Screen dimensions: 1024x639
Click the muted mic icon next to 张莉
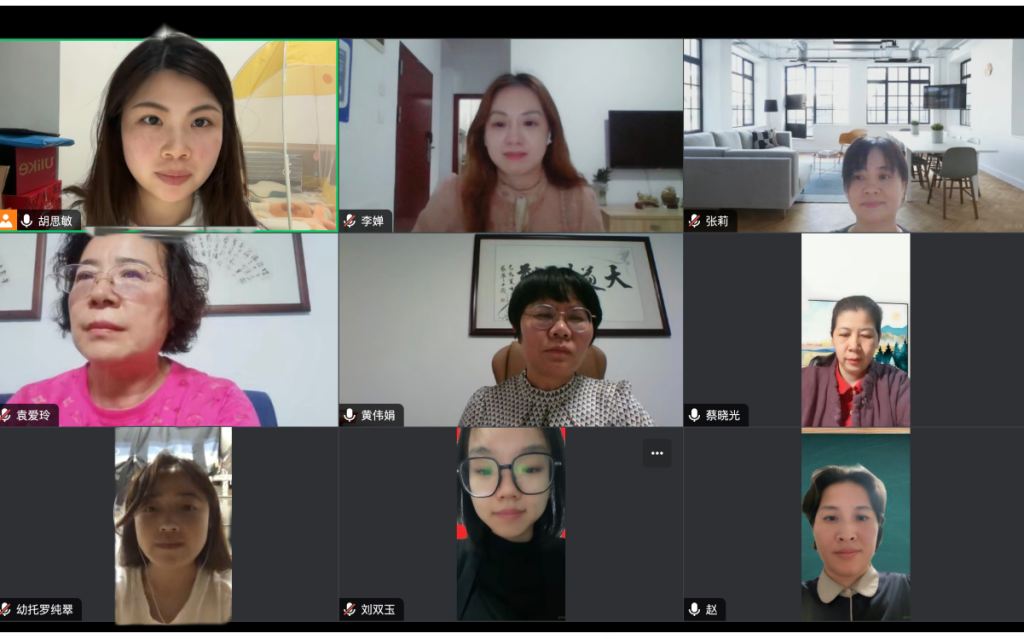(x=695, y=221)
